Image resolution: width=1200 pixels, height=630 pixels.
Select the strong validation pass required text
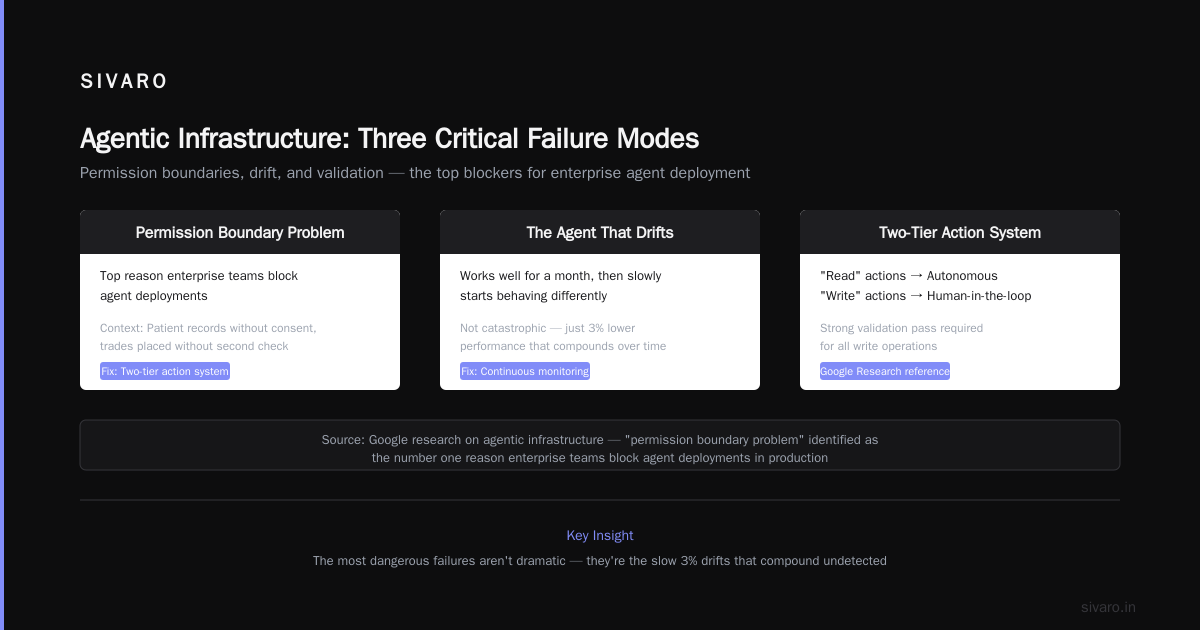[901, 337]
